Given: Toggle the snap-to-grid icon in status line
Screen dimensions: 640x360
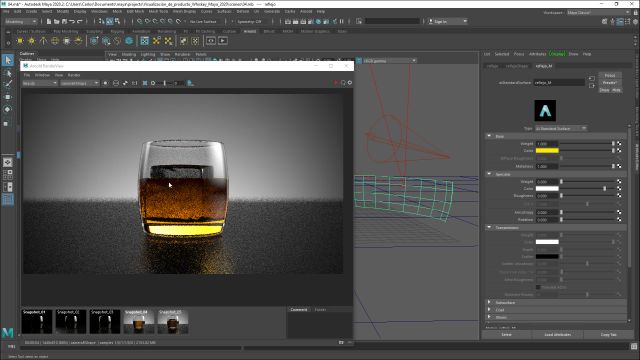Looking at the screenshot, I should [140, 21].
